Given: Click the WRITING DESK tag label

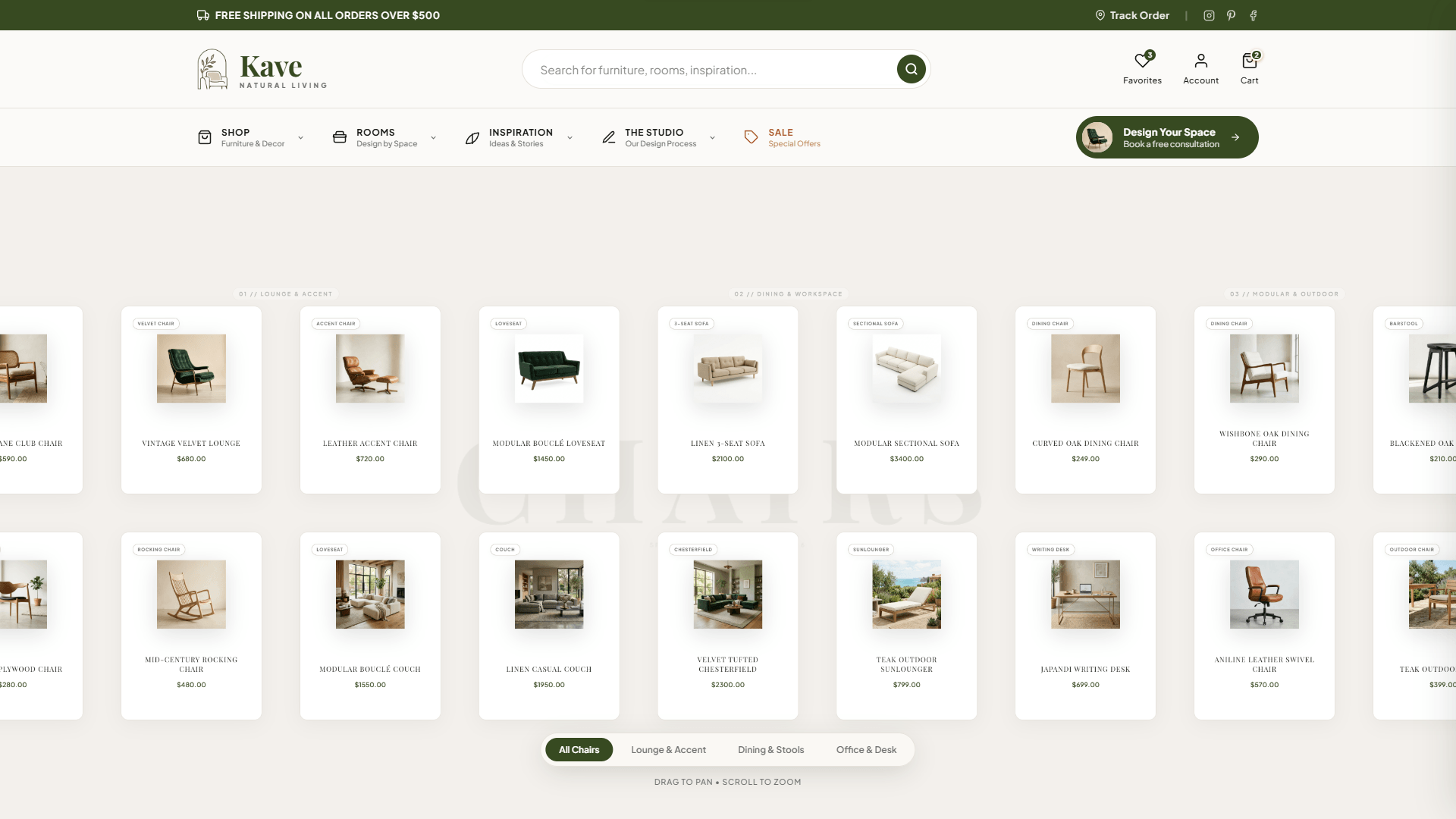Looking at the screenshot, I should [x=1050, y=550].
